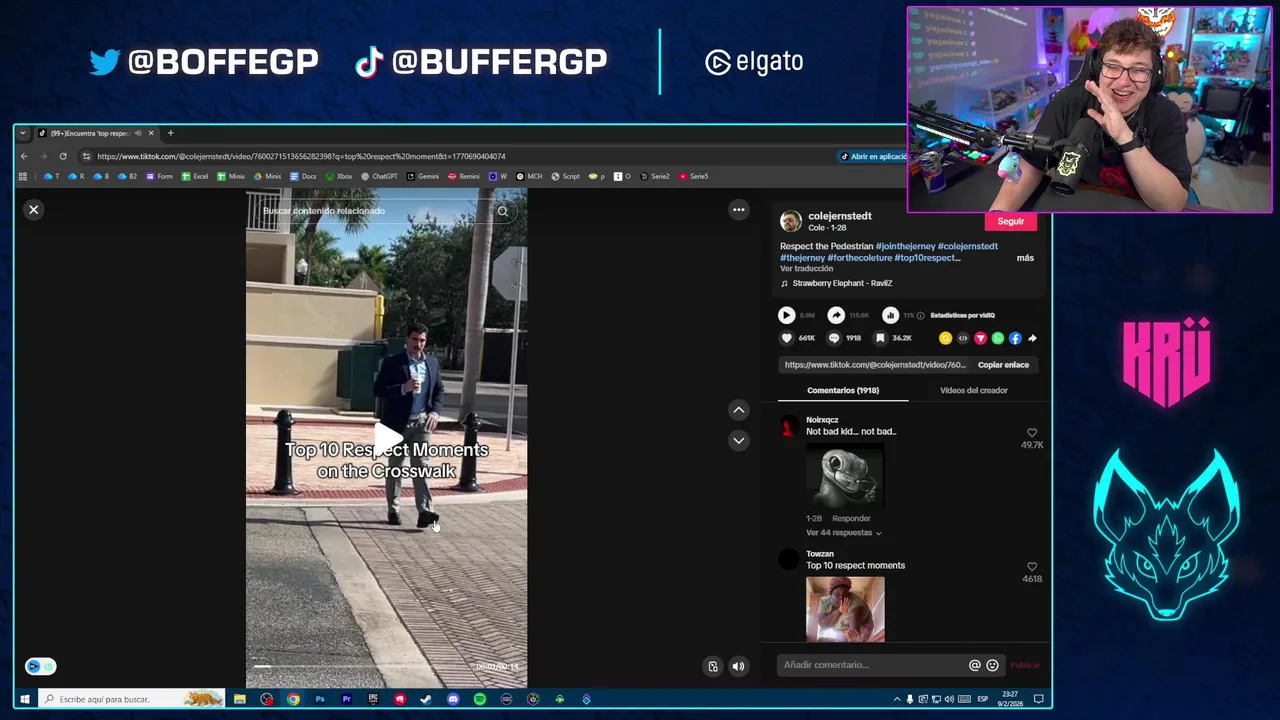Reload the page in Chrome
The width and height of the screenshot is (1280, 720).
63,156
